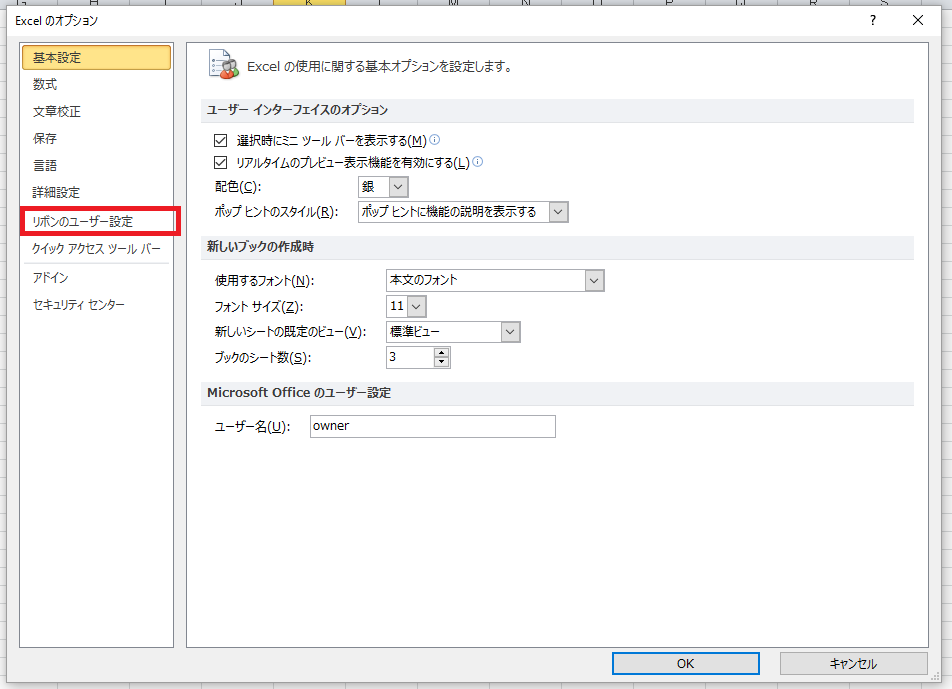
Task: Open クイック アクセス ツール バー settings
Action: pyautogui.click(x=96, y=248)
